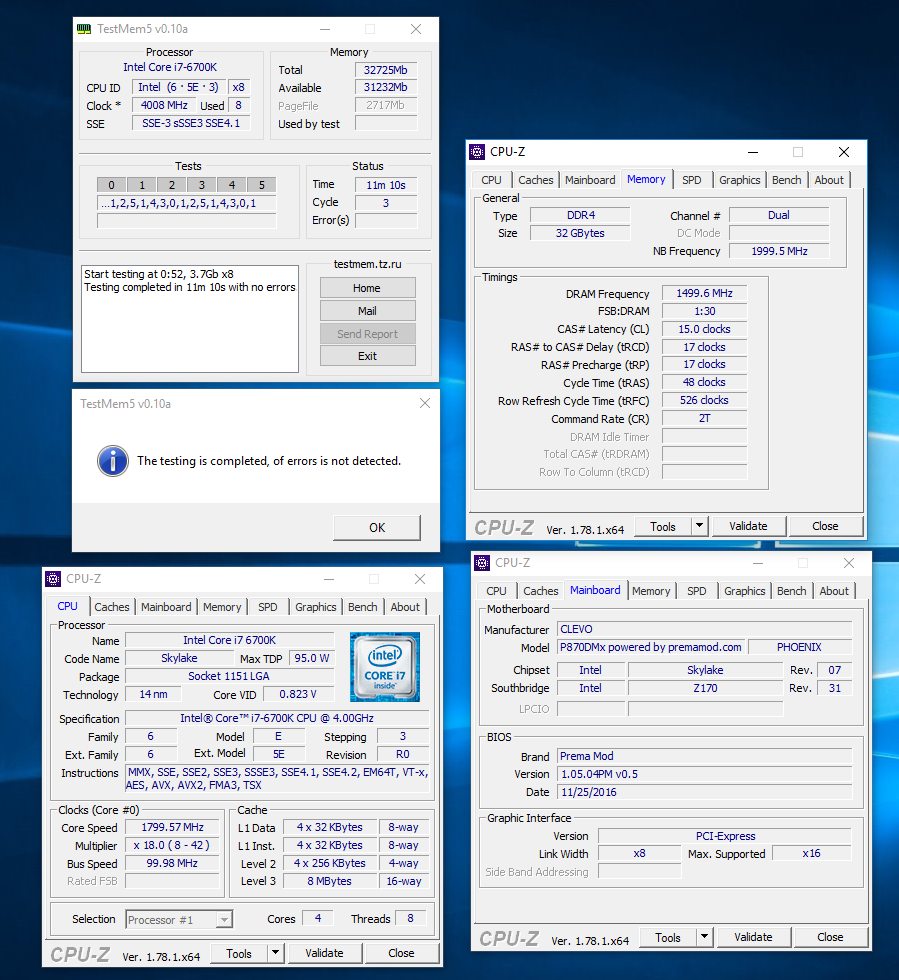Click the Multiplier value x 18.0

pos(173,845)
